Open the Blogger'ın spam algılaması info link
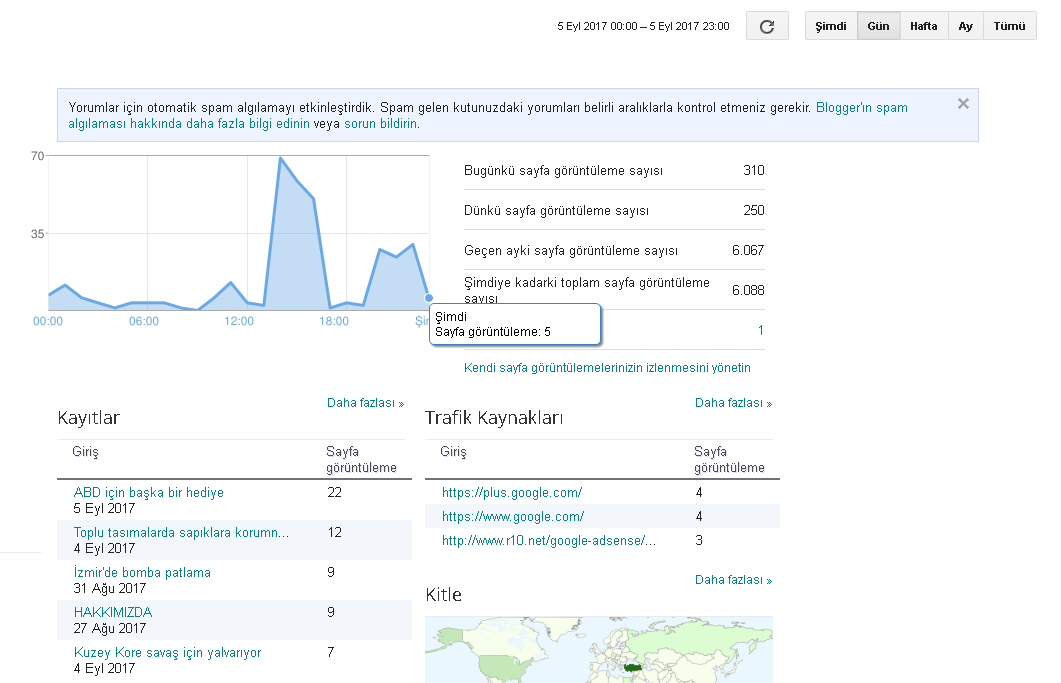This screenshot has height=683, width=1061. point(861,108)
